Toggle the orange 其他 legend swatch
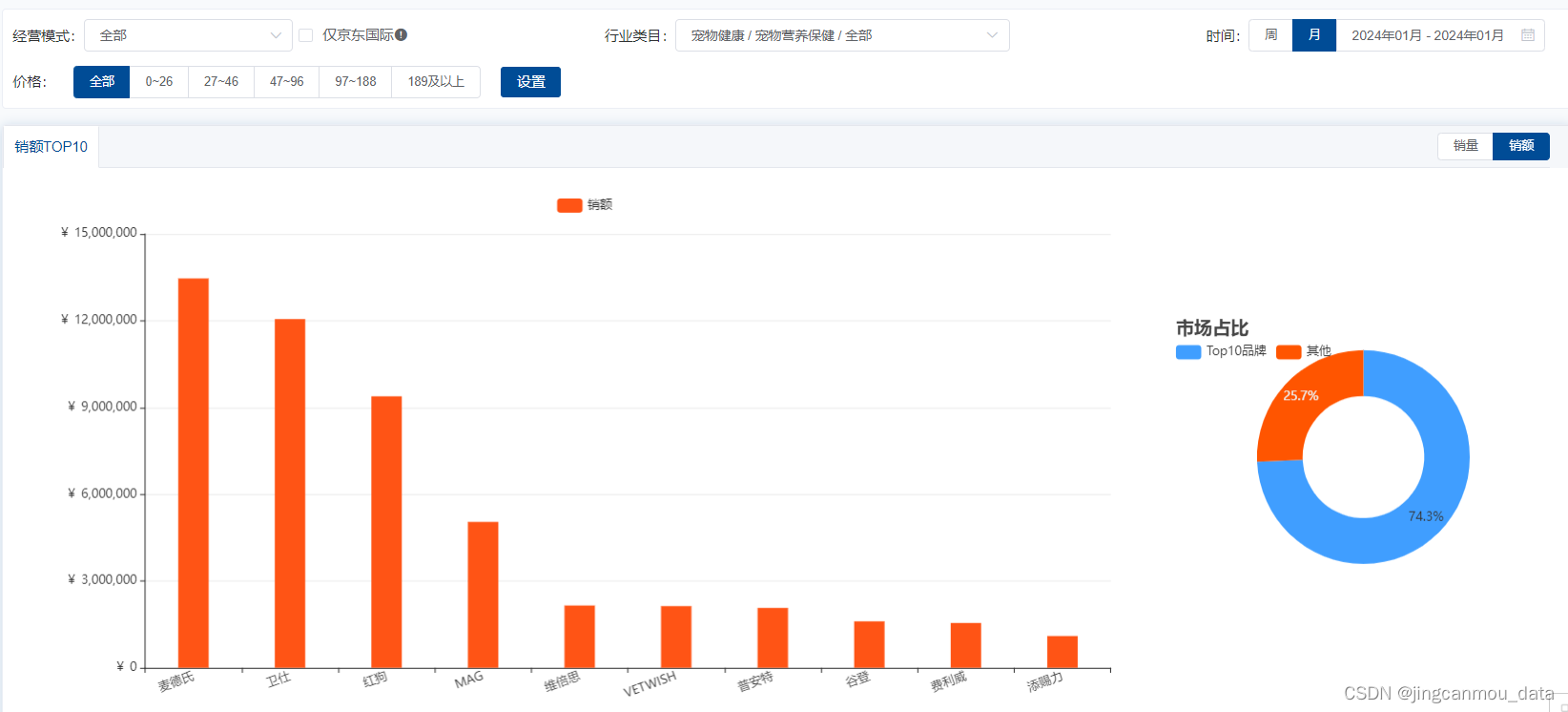The width and height of the screenshot is (1568, 712). pyautogui.click(x=1289, y=352)
